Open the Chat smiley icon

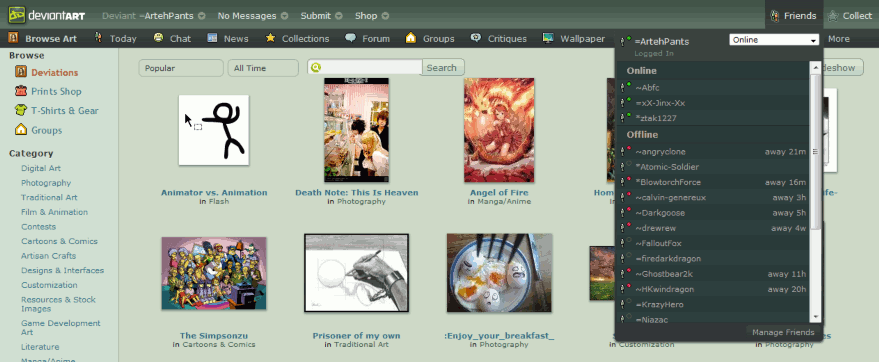pyautogui.click(x=159, y=38)
